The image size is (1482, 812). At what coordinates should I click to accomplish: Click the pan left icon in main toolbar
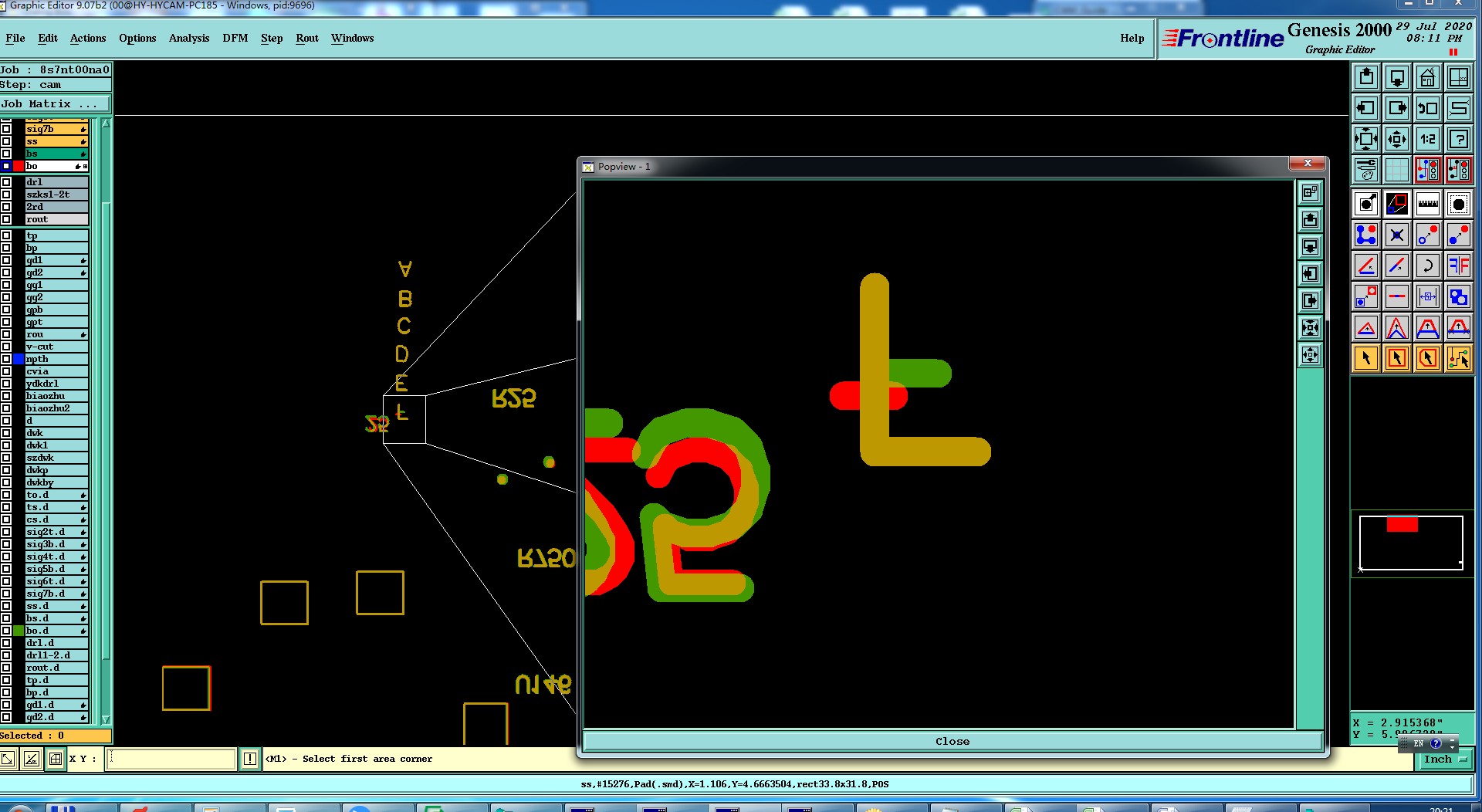coord(1366,108)
